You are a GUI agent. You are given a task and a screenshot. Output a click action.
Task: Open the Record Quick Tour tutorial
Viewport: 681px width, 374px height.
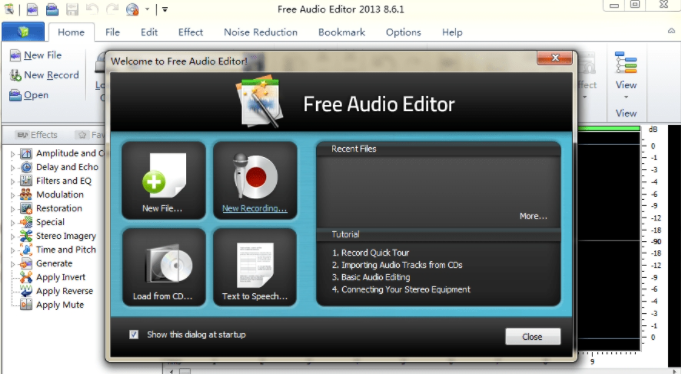(370, 253)
